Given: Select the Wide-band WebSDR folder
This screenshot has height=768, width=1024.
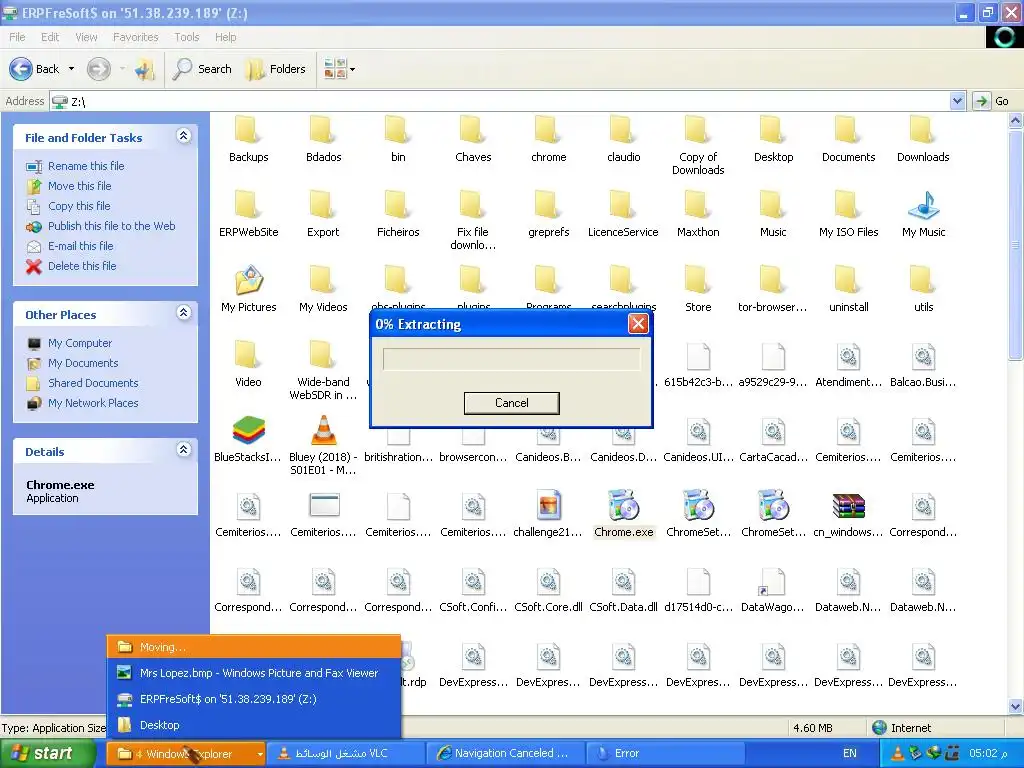Looking at the screenshot, I should (x=323, y=369).
